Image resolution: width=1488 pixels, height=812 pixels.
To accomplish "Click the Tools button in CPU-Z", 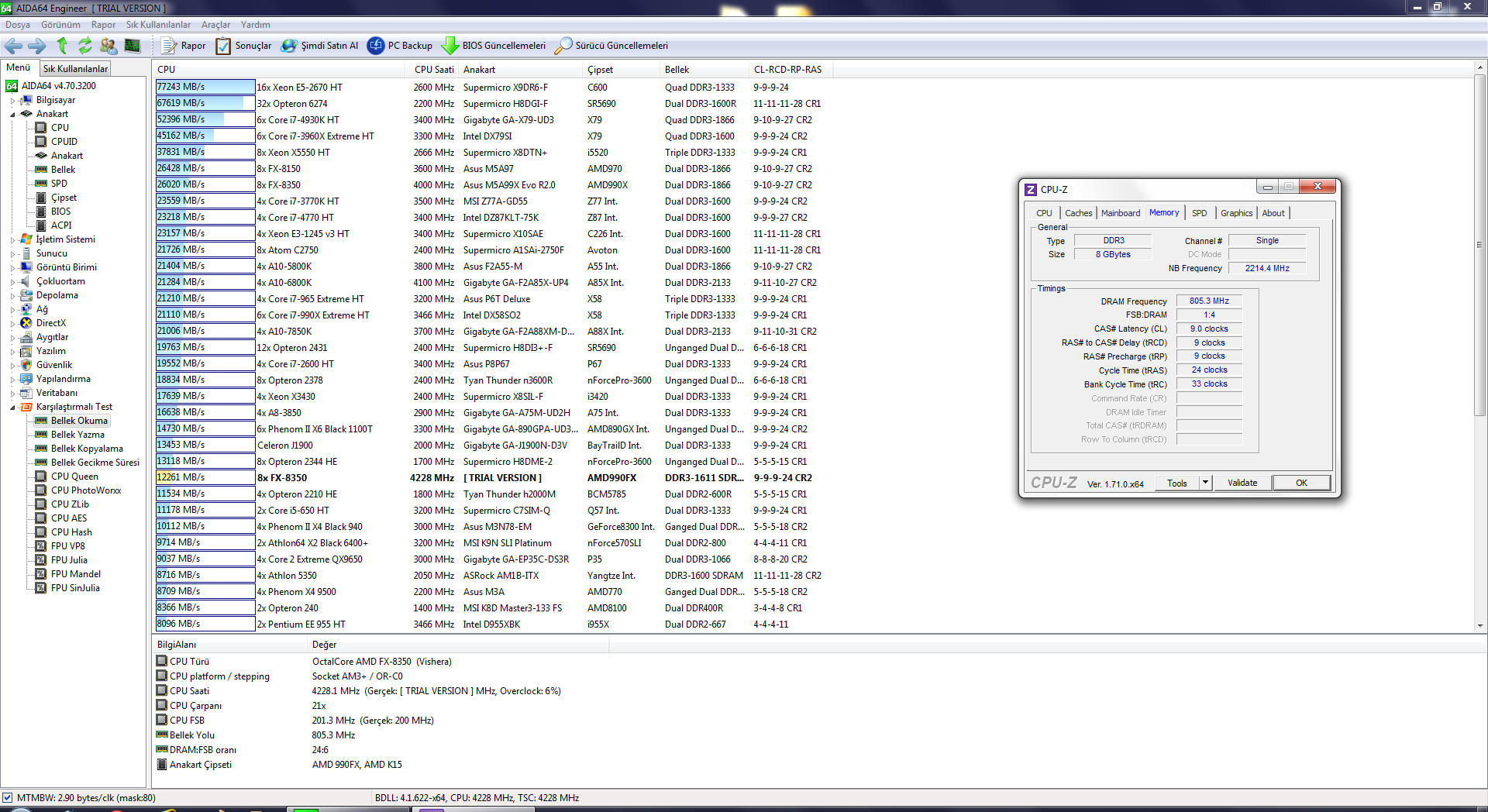I will [x=1177, y=483].
